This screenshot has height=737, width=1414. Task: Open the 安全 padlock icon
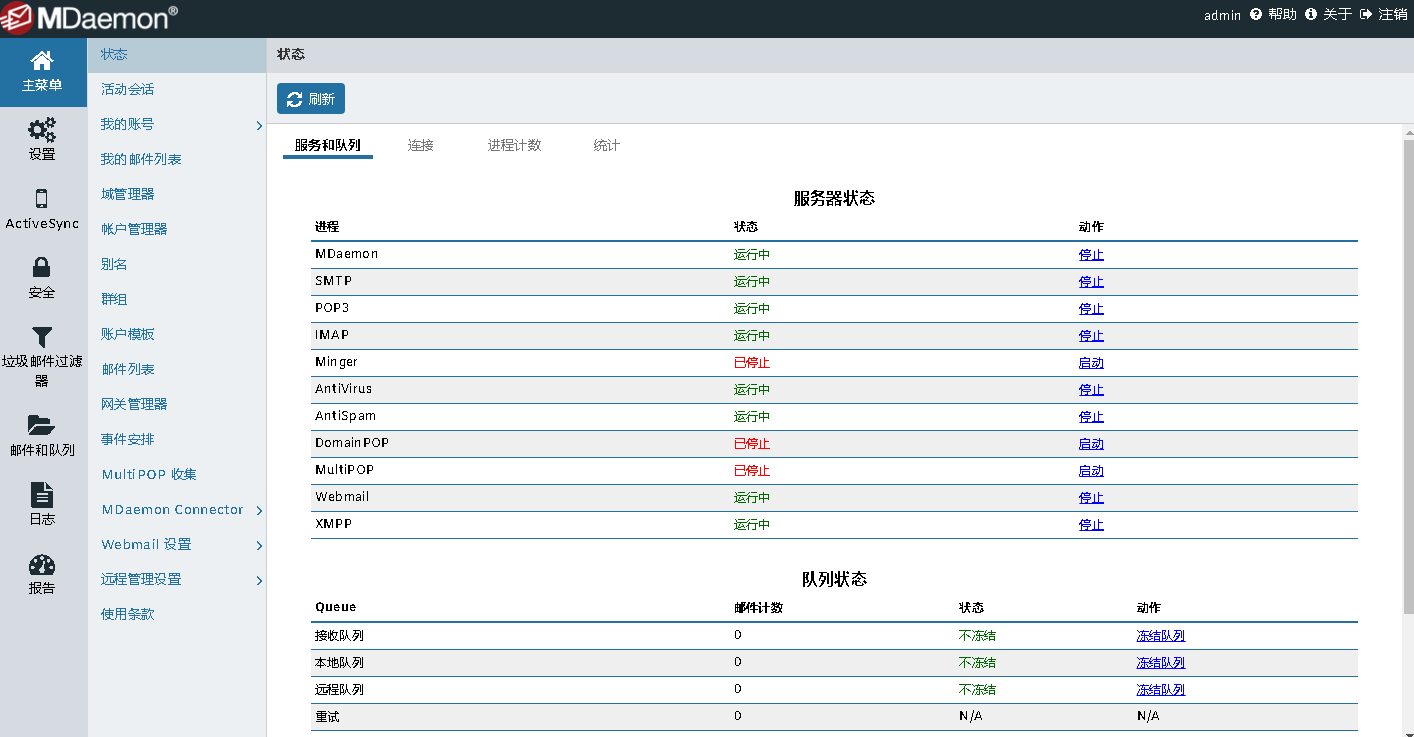42,268
